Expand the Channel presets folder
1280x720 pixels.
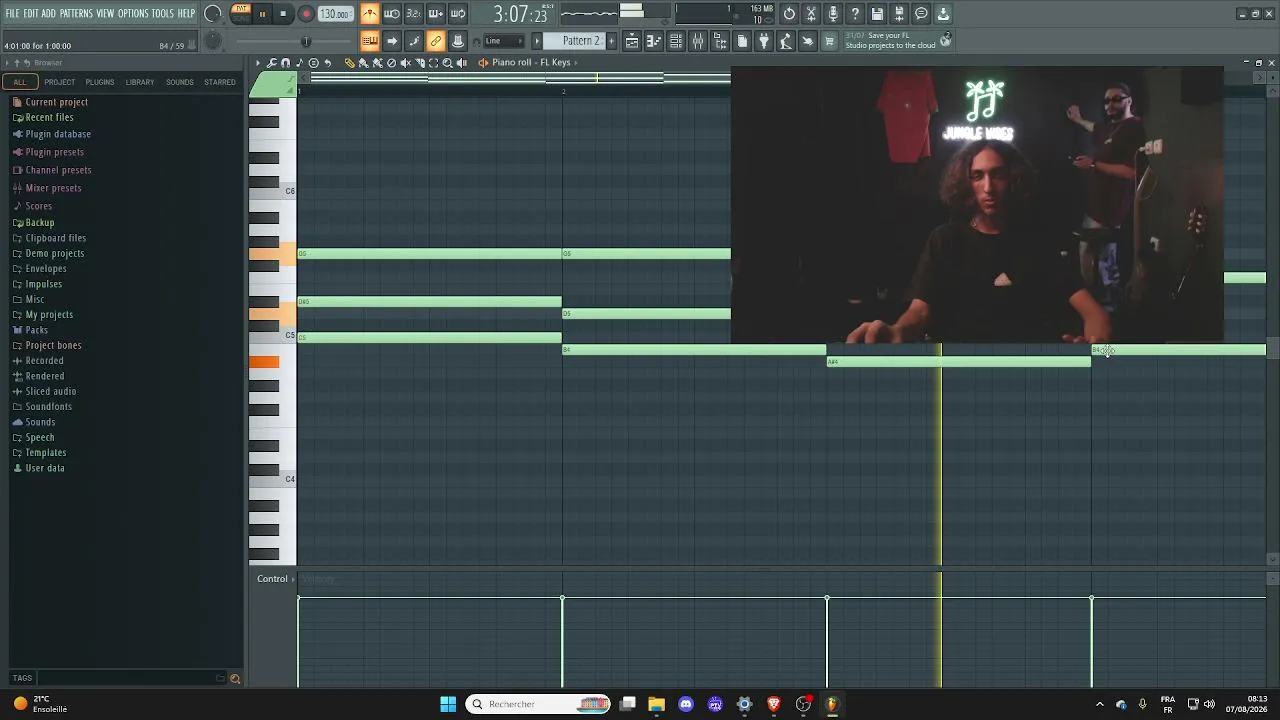pyautogui.click(x=58, y=170)
